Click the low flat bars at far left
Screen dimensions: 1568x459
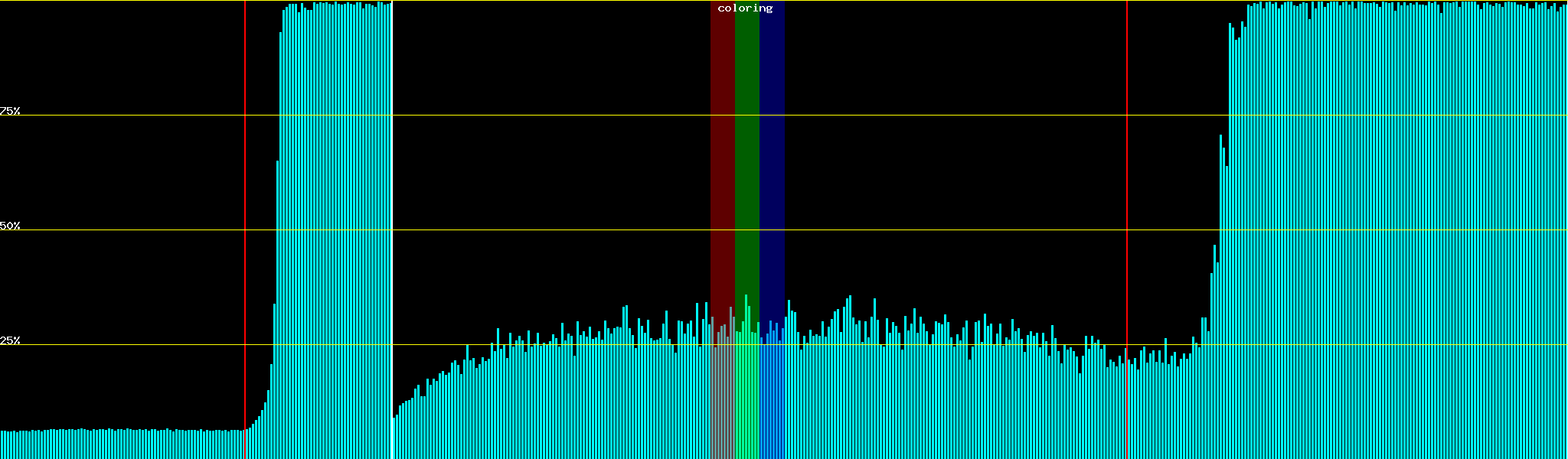coord(115,444)
